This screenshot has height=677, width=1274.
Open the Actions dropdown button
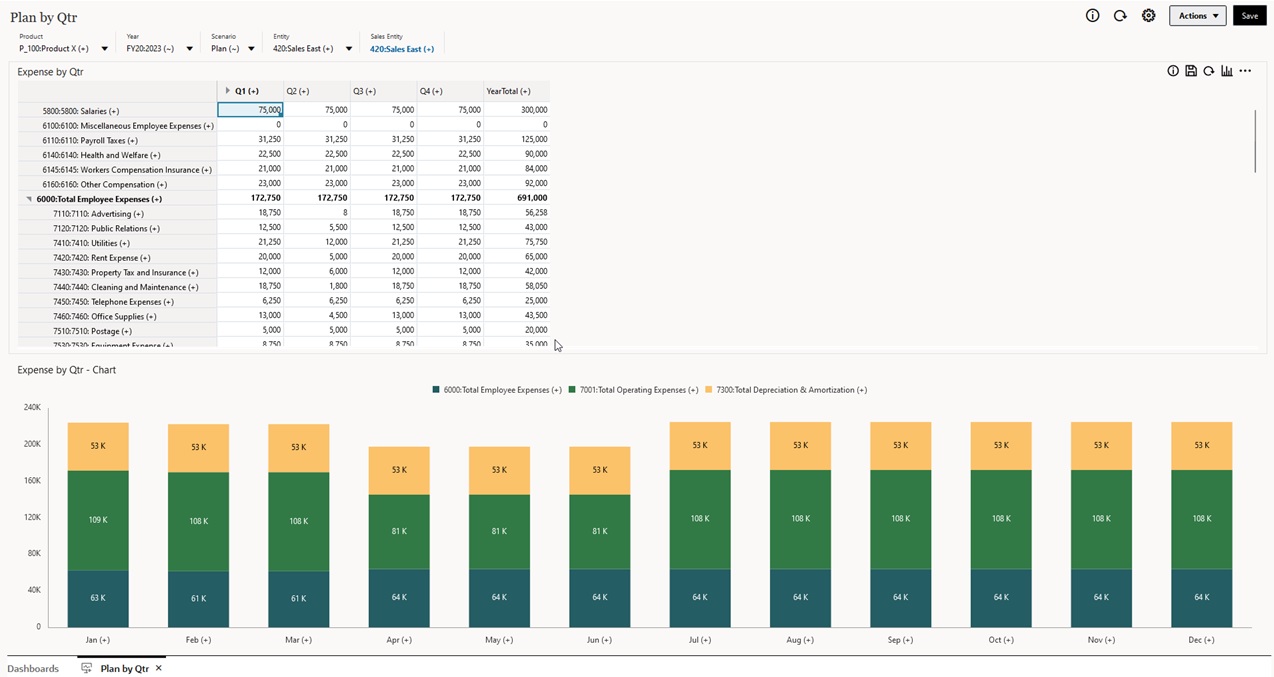[1198, 16]
